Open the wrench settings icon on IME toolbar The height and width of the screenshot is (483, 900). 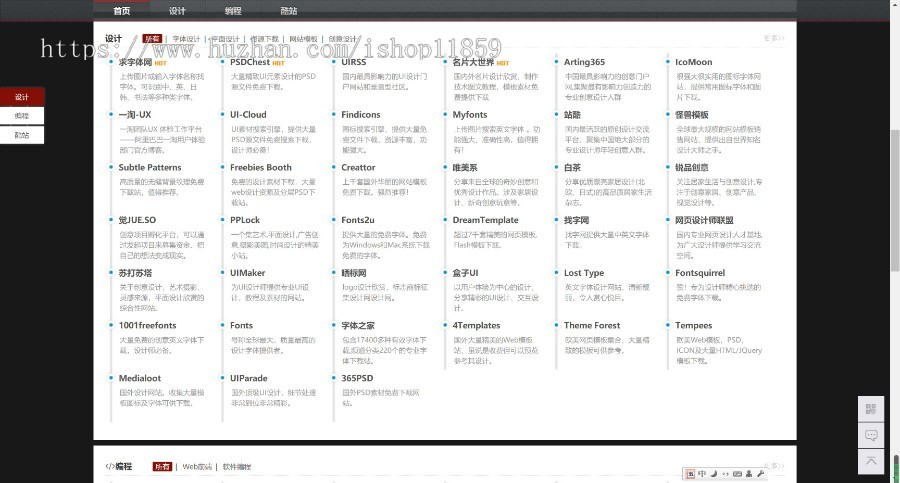click(x=761, y=474)
